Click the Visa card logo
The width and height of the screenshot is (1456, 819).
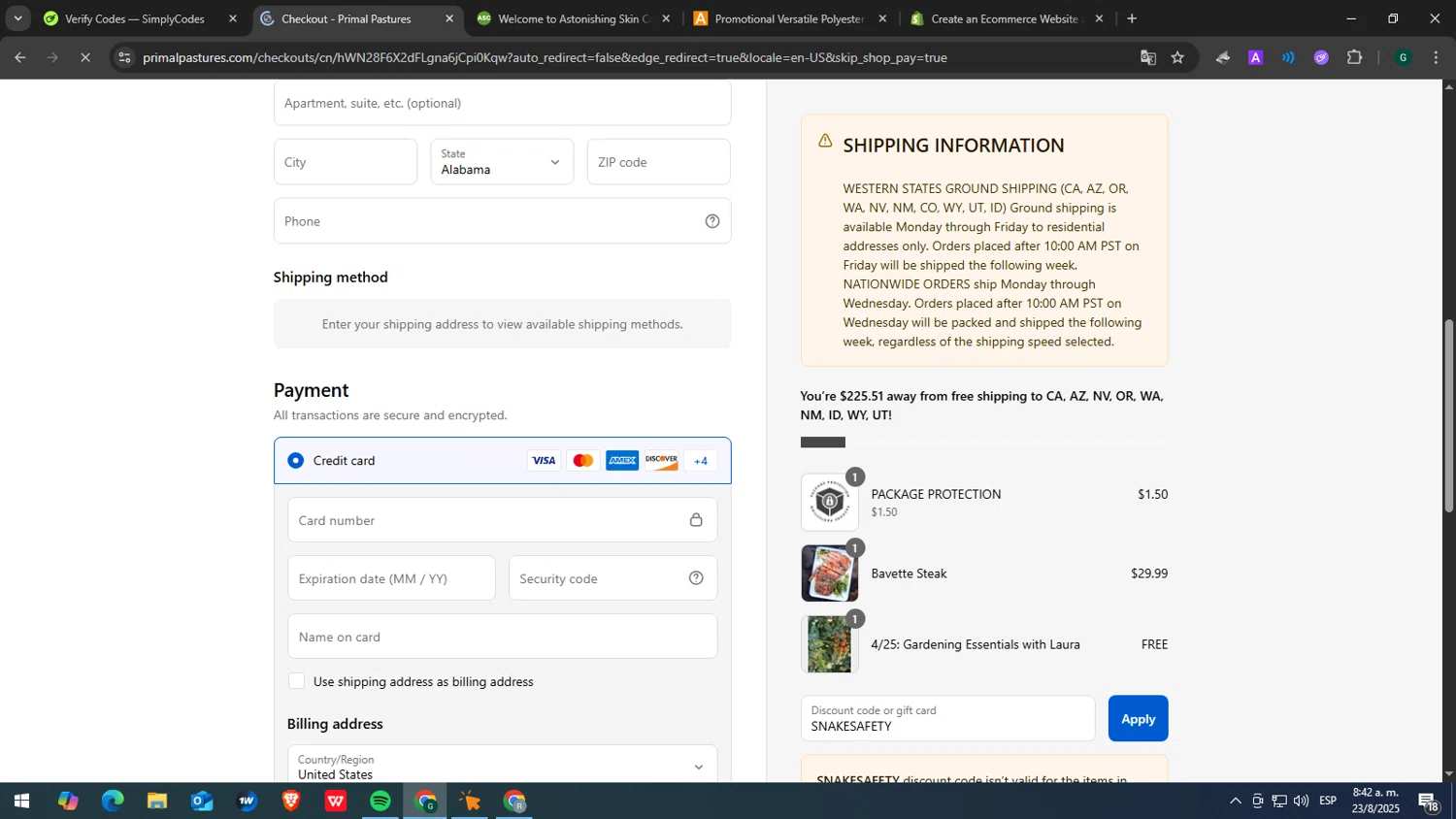pyautogui.click(x=544, y=461)
